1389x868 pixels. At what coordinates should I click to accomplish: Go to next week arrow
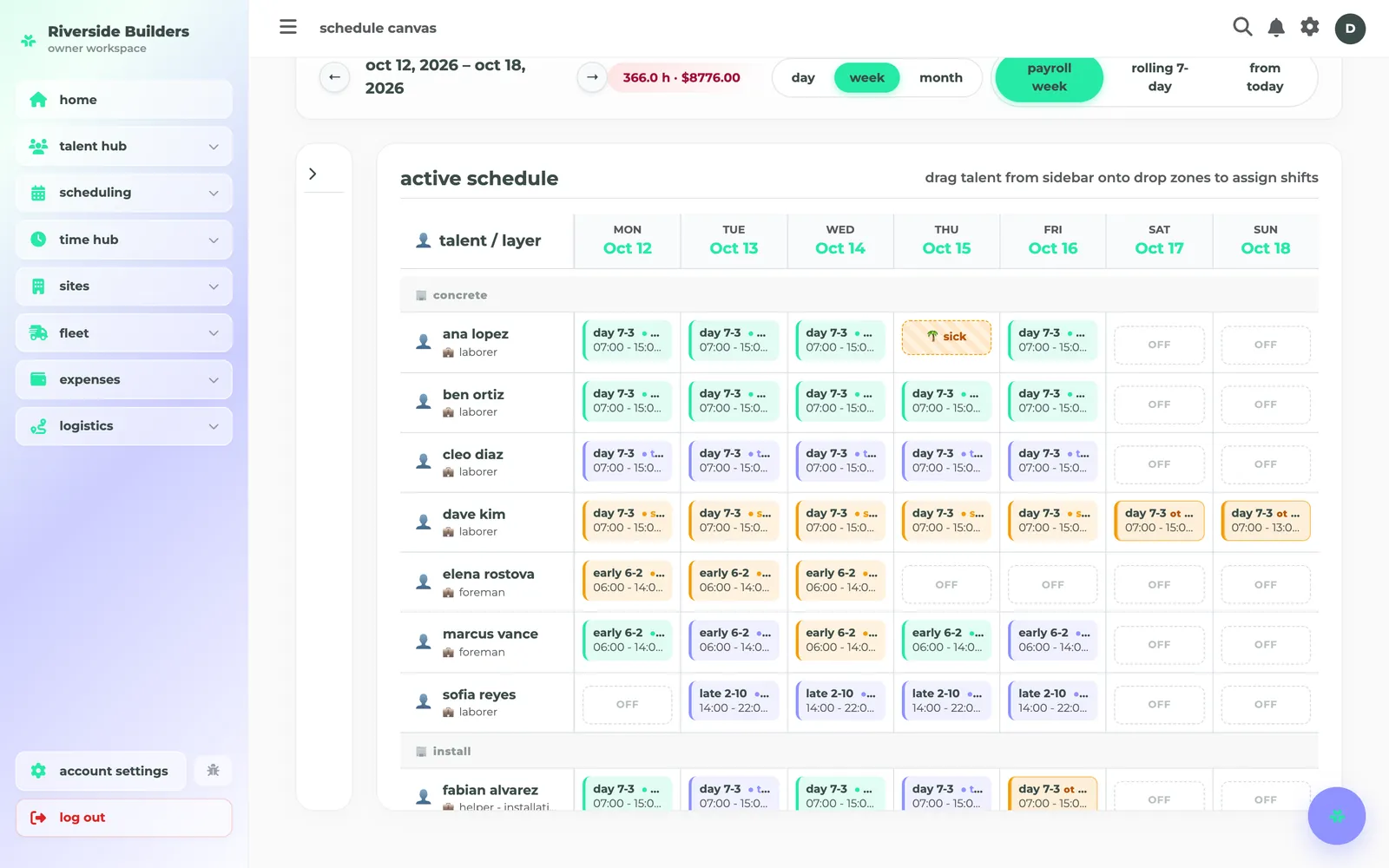(x=592, y=77)
